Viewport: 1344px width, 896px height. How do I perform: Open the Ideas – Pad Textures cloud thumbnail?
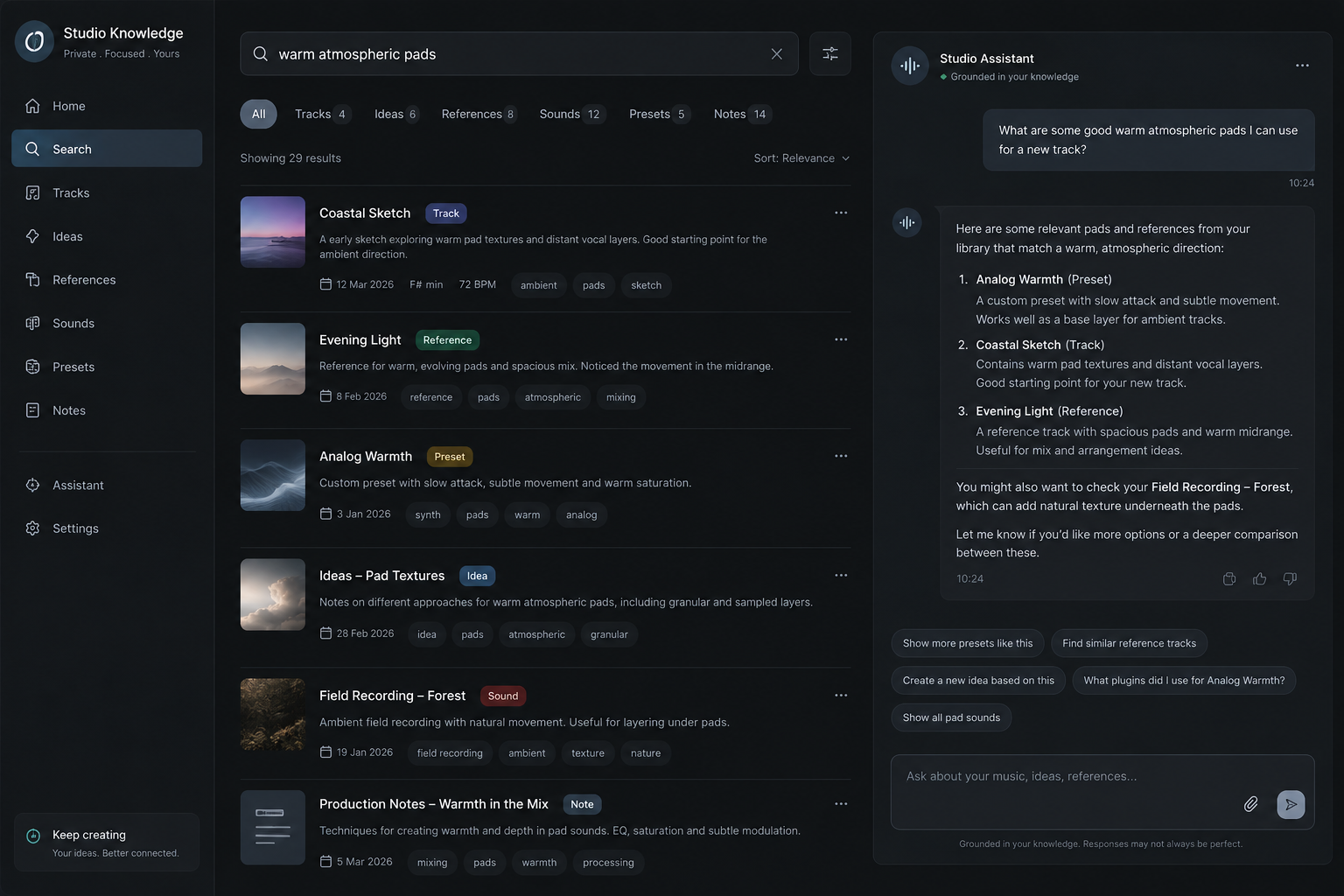pyautogui.click(x=273, y=594)
